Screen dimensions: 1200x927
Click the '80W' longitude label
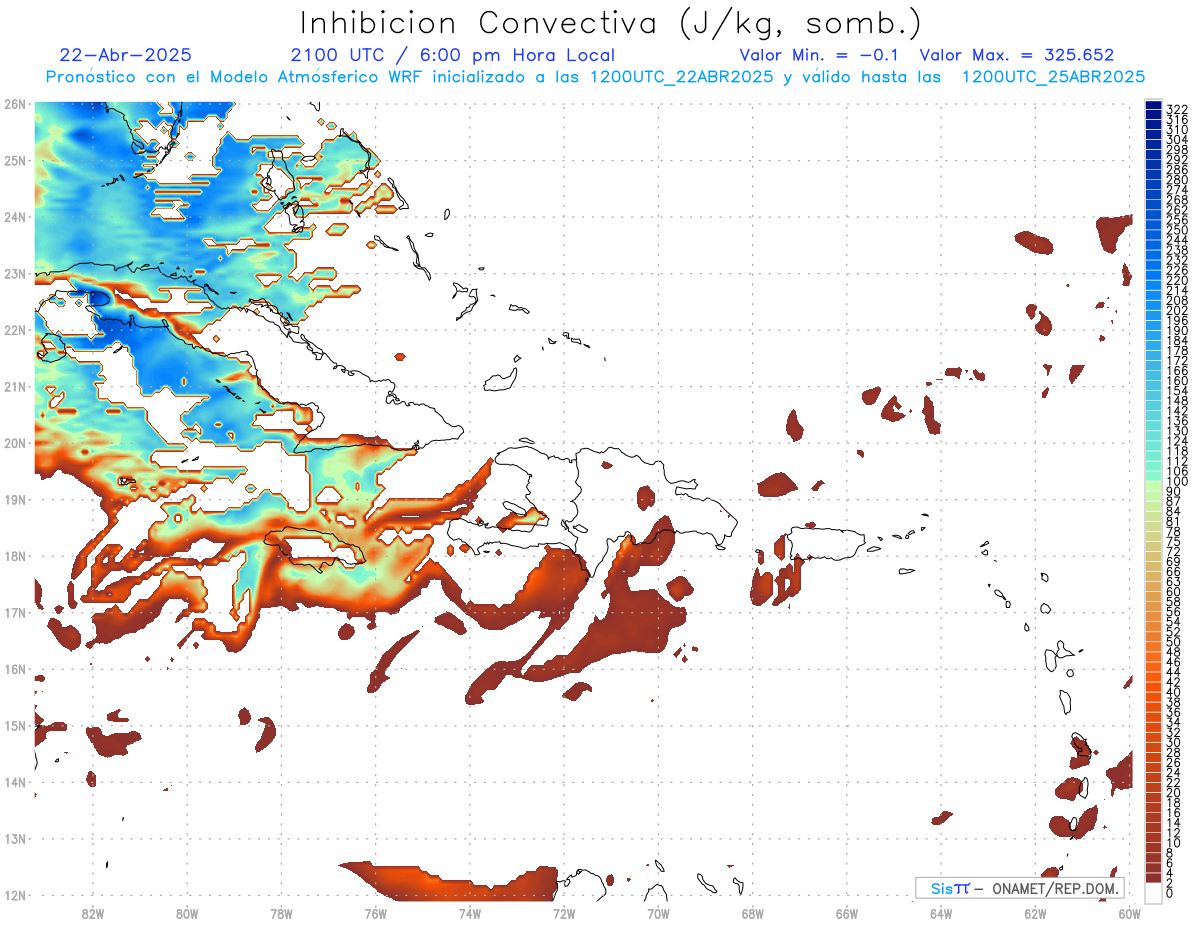tap(186, 913)
